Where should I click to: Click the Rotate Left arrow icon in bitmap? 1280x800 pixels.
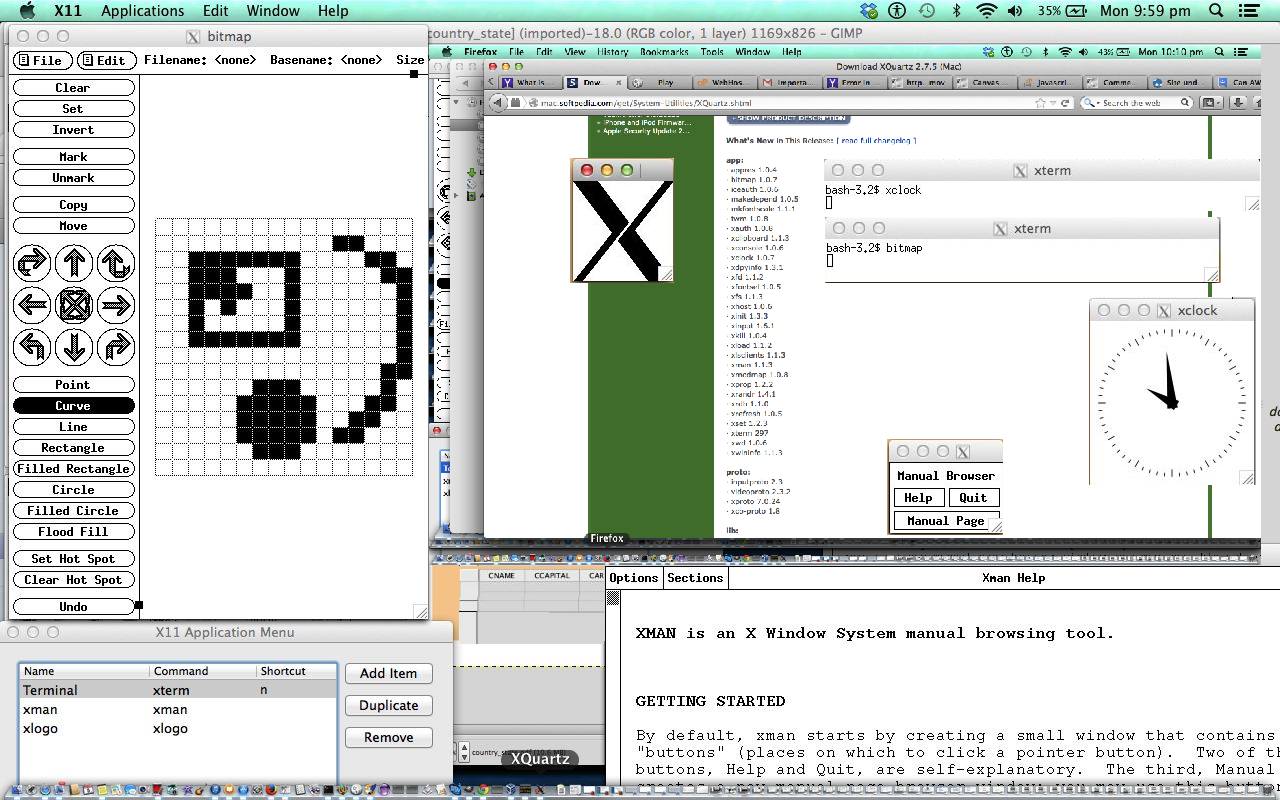[32, 347]
